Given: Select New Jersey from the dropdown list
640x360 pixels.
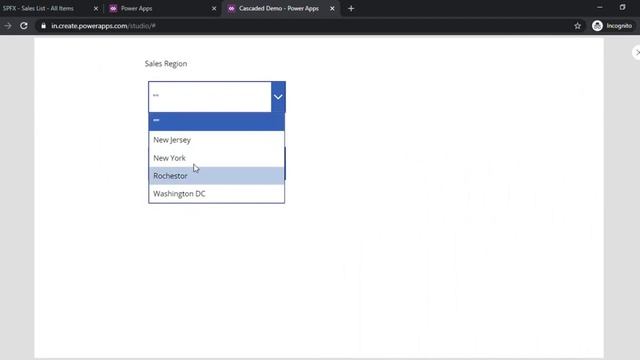Looking at the screenshot, I should (x=216, y=140).
